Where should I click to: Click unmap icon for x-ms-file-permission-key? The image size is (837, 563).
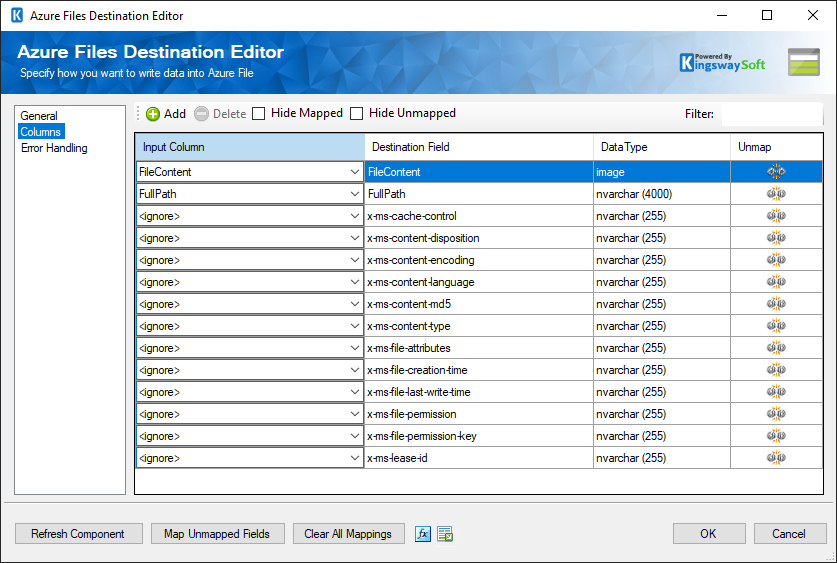click(776, 436)
